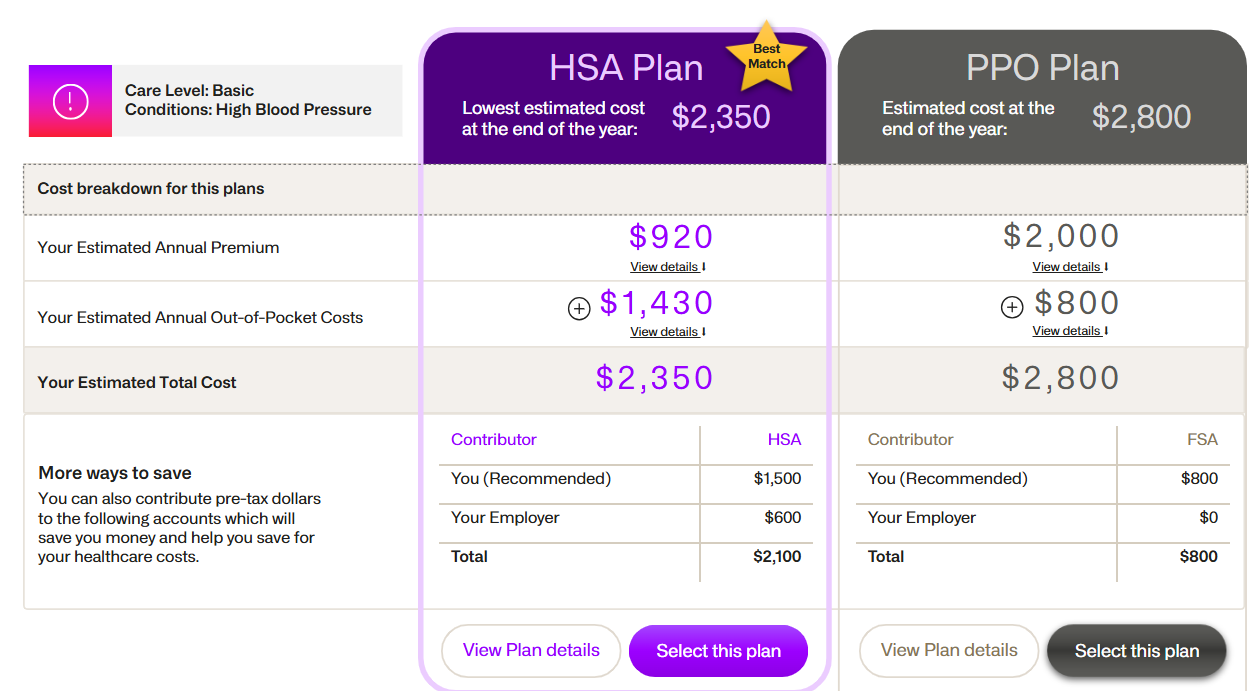This screenshot has width=1251, height=691.
Task: Click HSA estimated total cost $2,350
Action: pyautogui.click(x=655, y=378)
